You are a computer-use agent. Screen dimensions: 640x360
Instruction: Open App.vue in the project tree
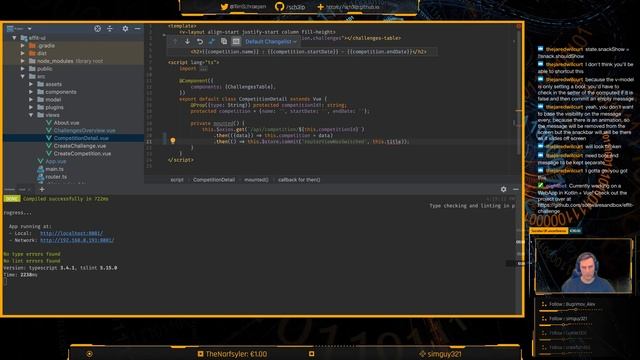click(x=56, y=161)
